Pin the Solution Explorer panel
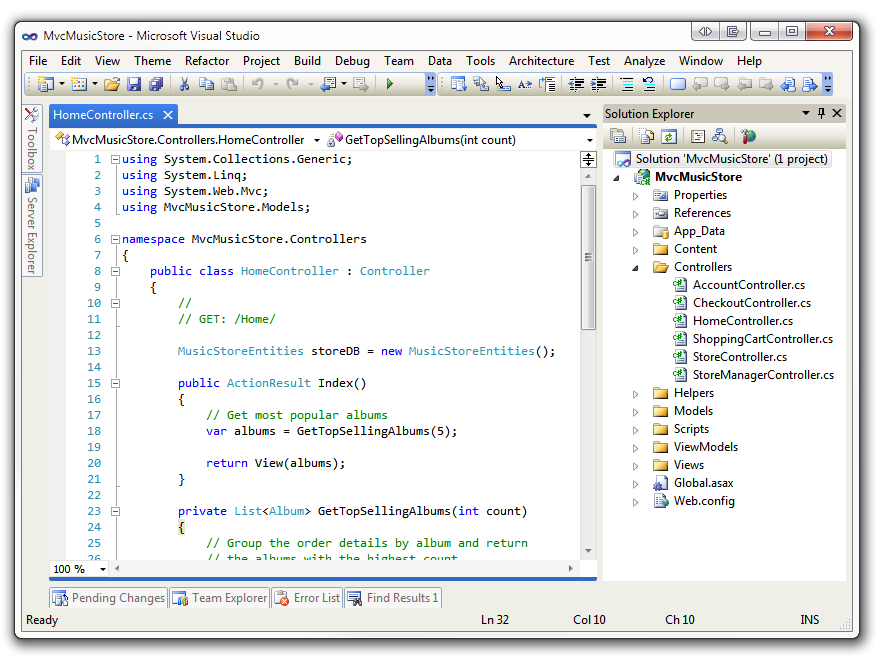Image resolution: width=878 pixels, height=657 pixels. click(x=822, y=113)
